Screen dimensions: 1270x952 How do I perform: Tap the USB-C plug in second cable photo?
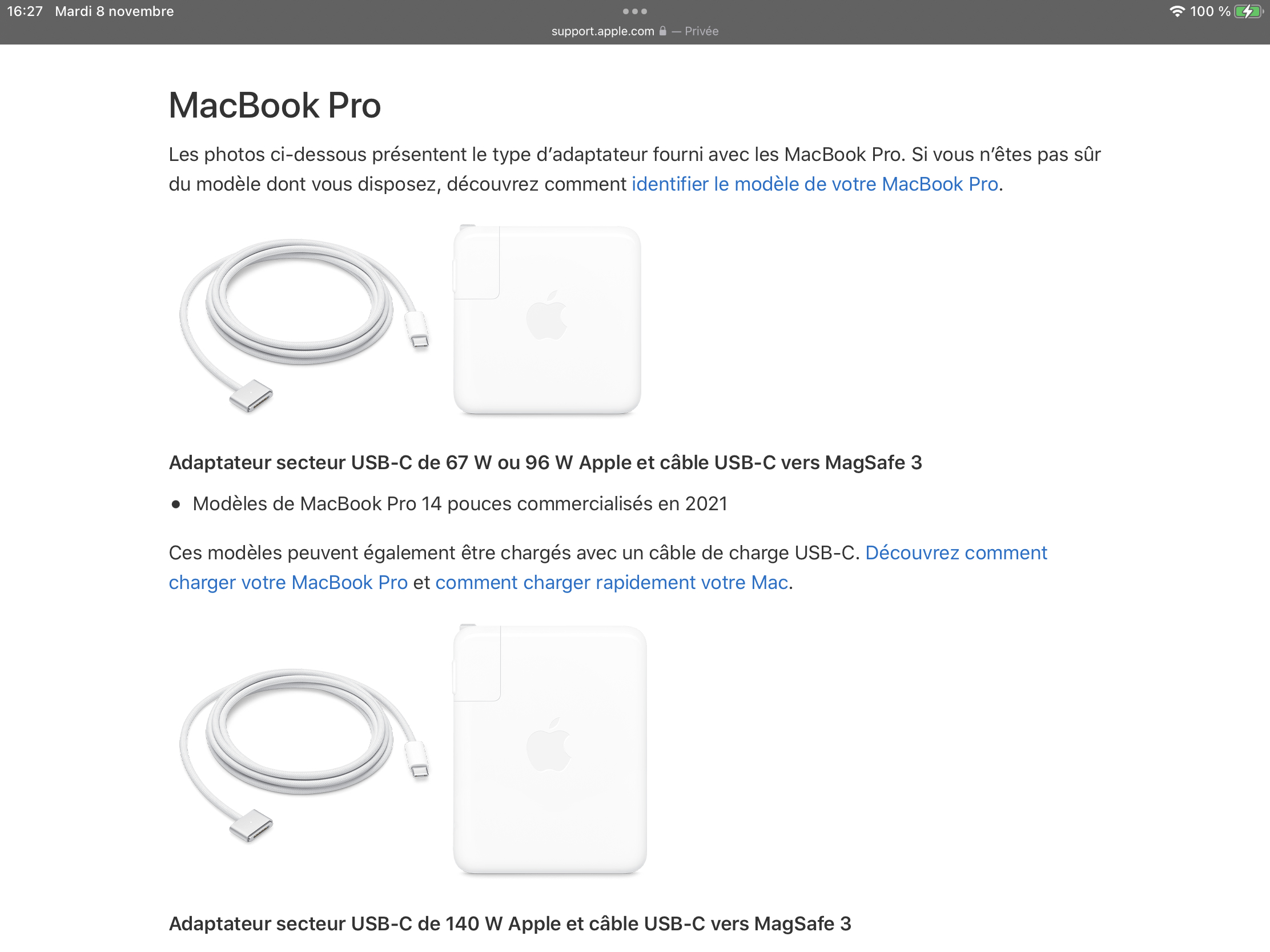click(418, 760)
